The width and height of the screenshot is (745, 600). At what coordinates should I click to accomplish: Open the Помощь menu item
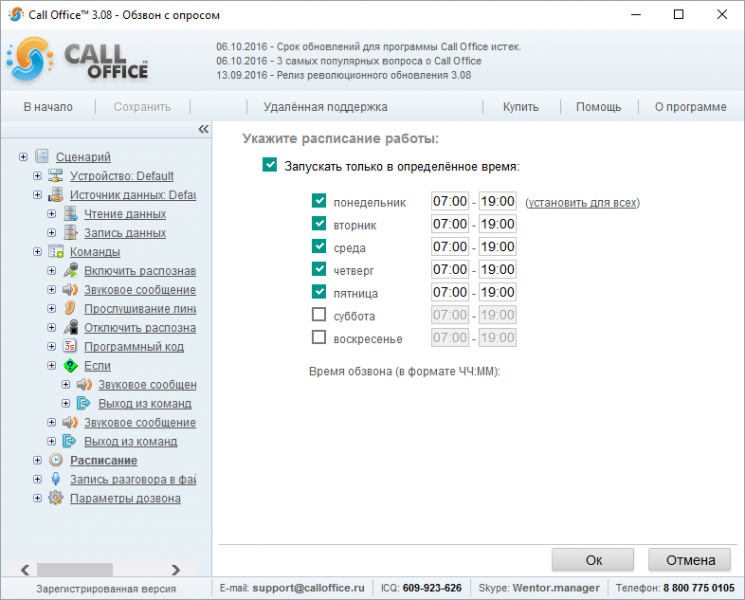tap(598, 107)
